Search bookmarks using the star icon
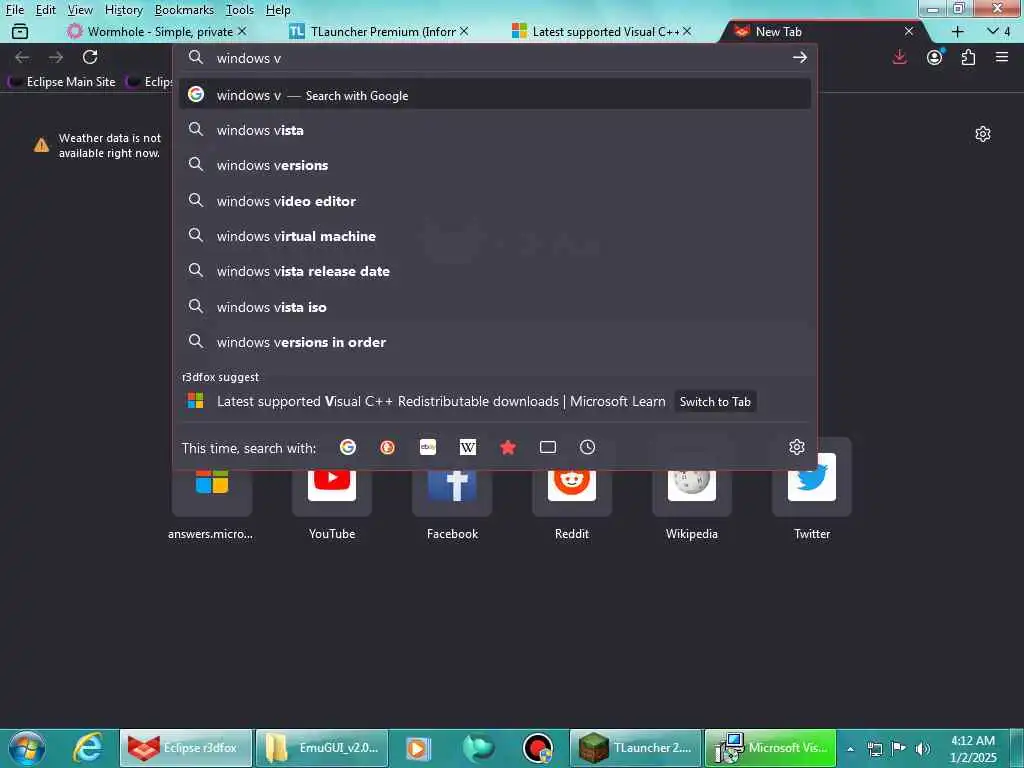 [507, 447]
